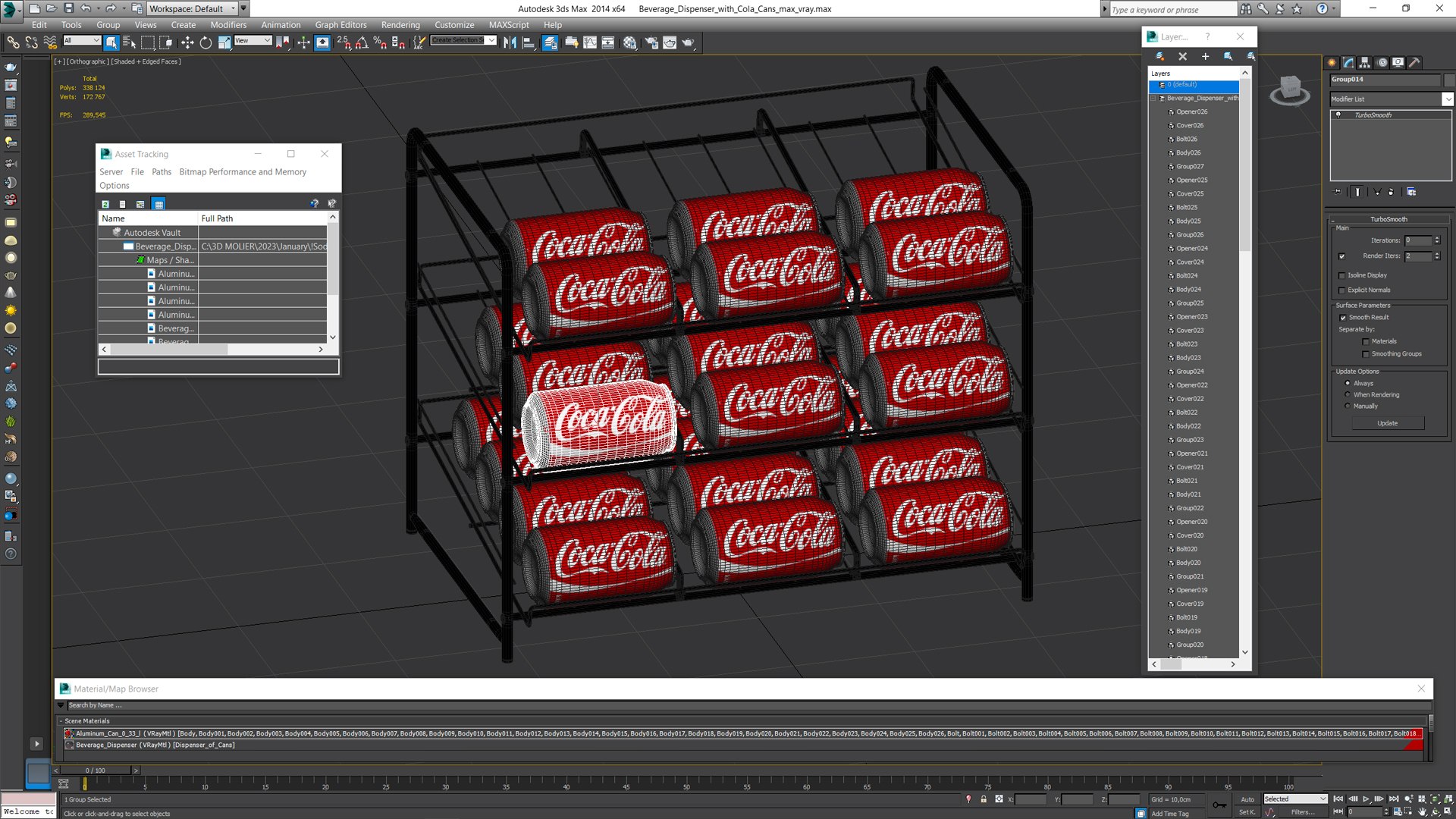Open Render Setup toolbar icon
This screenshot has width=1456, height=819.
(651, 42)
